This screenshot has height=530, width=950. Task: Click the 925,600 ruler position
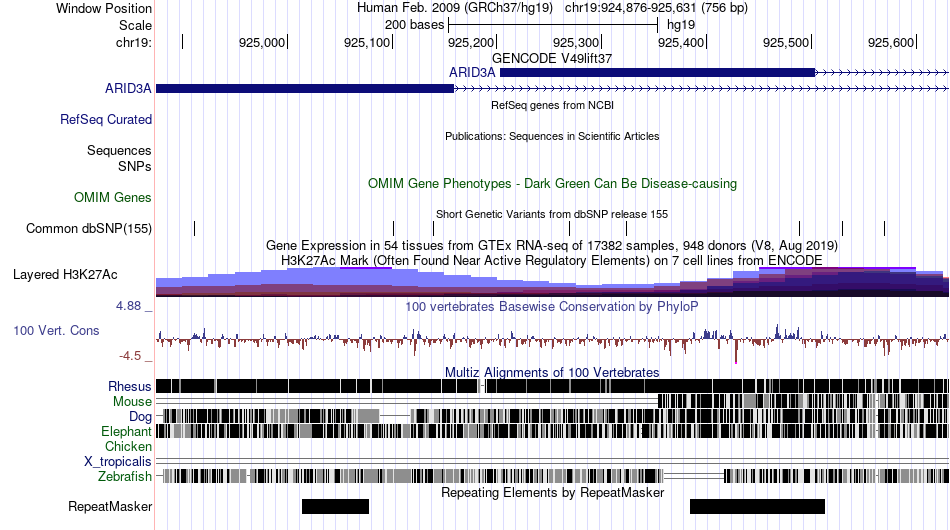[x=891, y=42]
